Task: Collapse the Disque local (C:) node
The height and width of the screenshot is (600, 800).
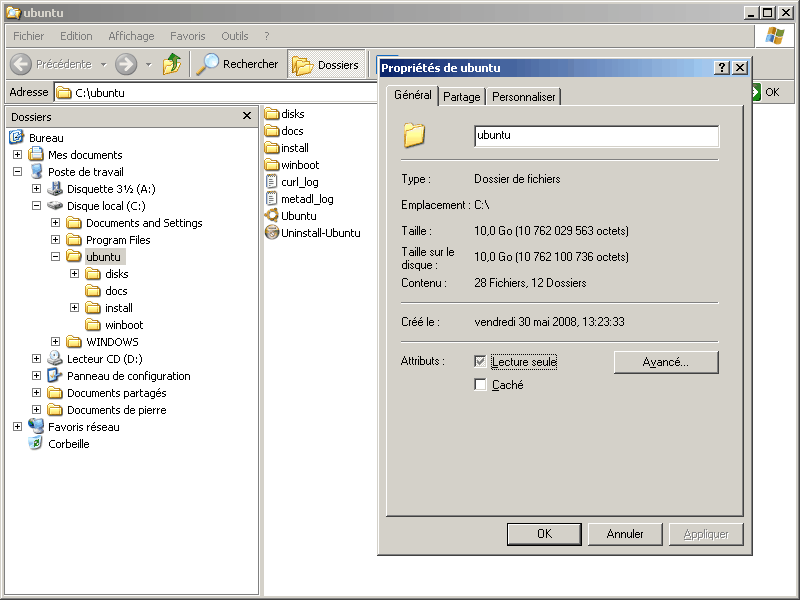Action: (36, 206)
